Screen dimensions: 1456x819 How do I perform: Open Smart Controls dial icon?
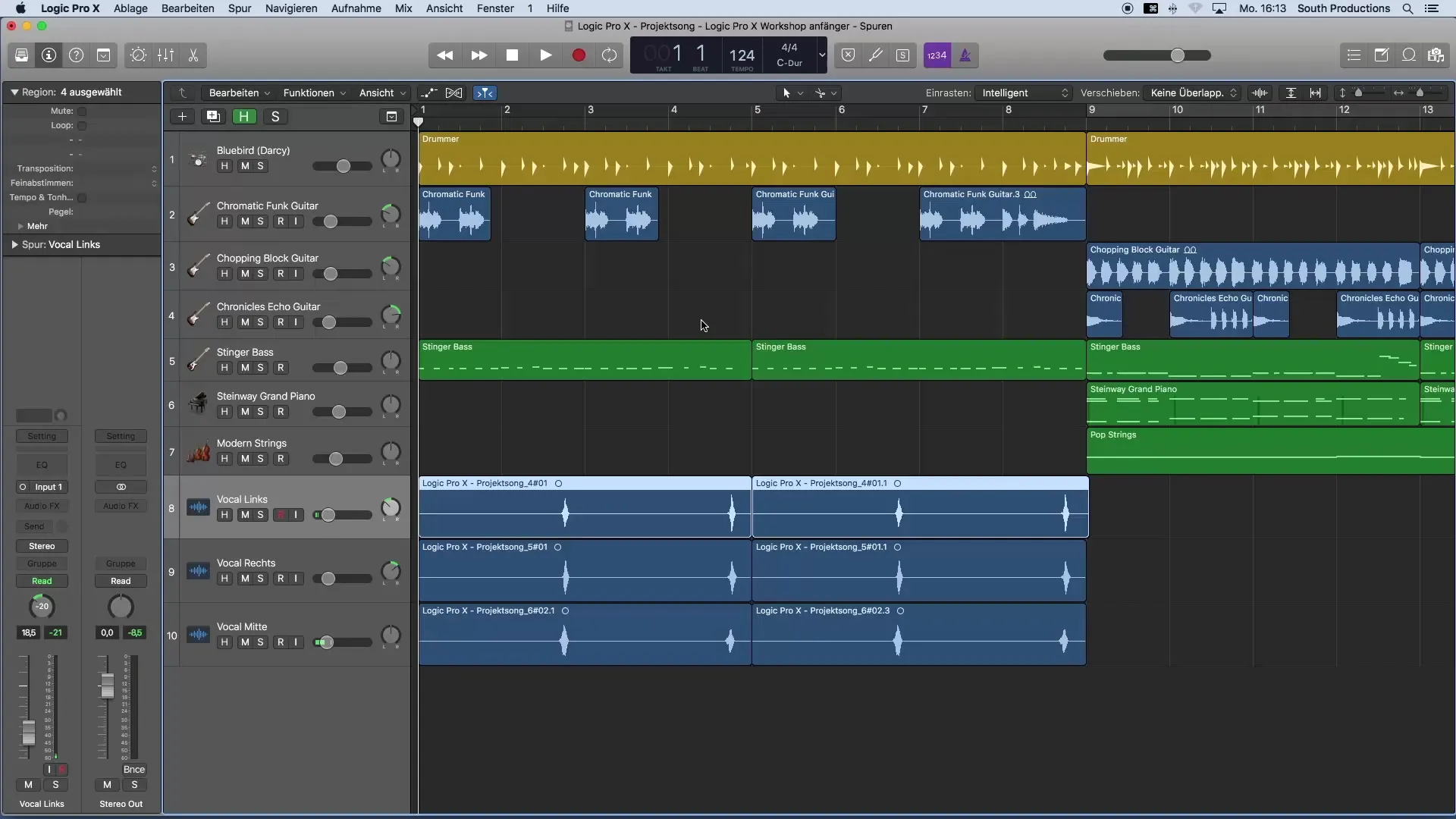(138, 55)
